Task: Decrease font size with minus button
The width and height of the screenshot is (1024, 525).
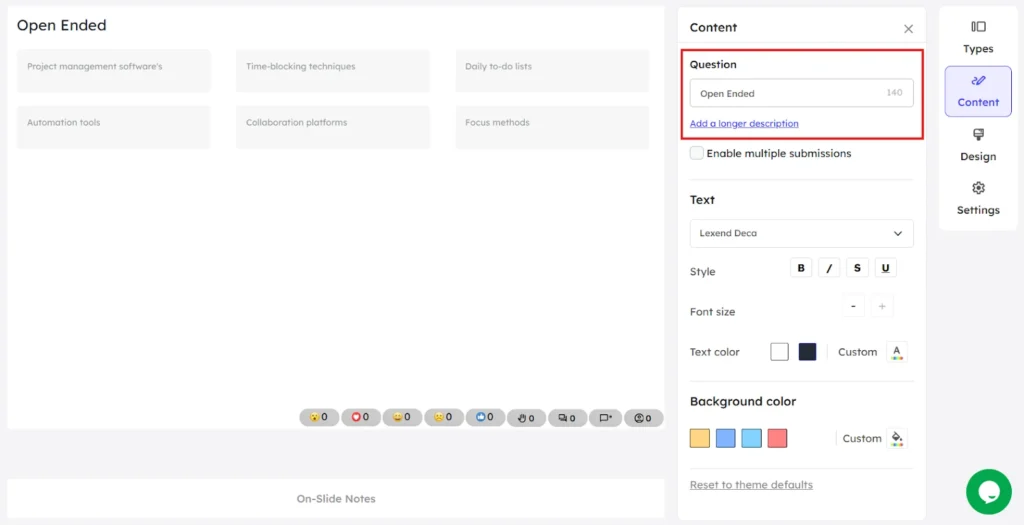Action: 853,306
